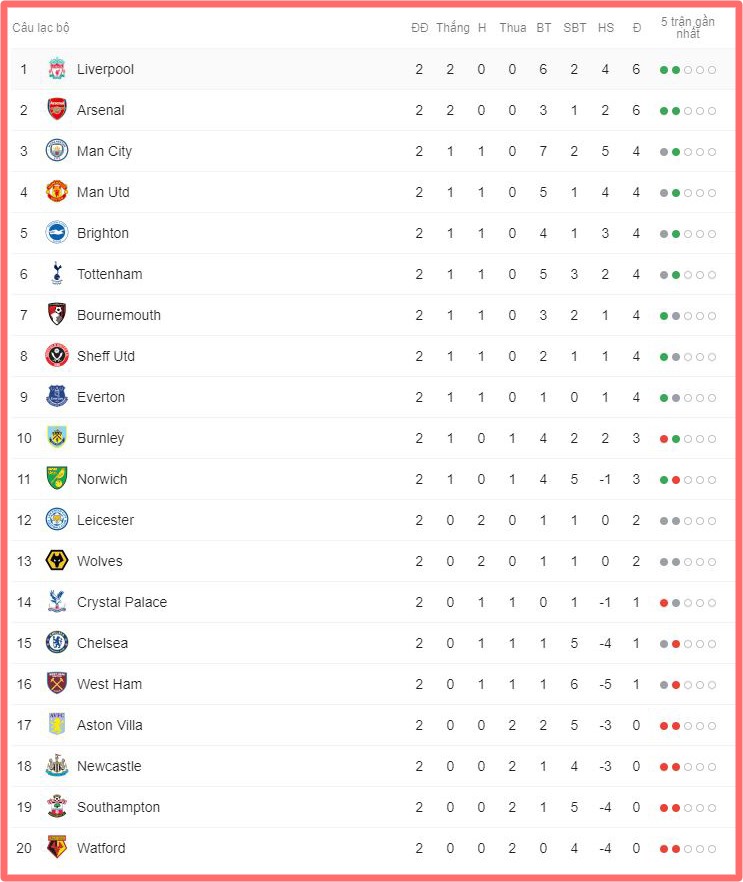Click the Tottenham cockerel crest
Viewport: 743px width, 882px height.
click(x=57, y=273)
